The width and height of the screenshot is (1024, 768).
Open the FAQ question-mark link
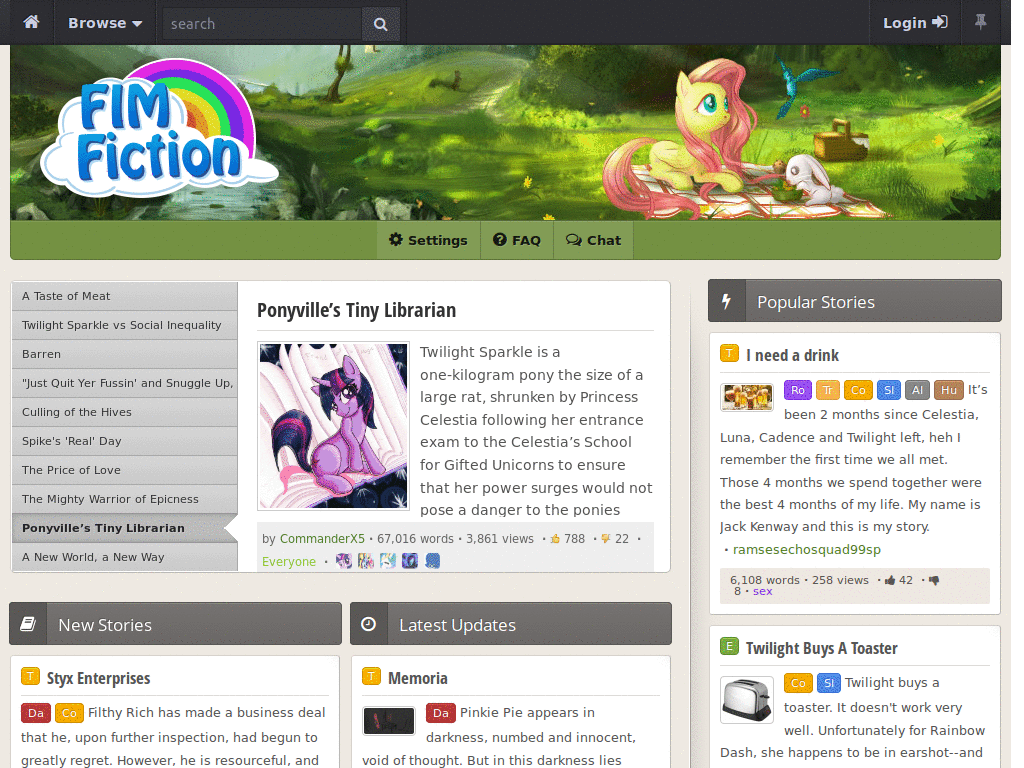(517, 240)
